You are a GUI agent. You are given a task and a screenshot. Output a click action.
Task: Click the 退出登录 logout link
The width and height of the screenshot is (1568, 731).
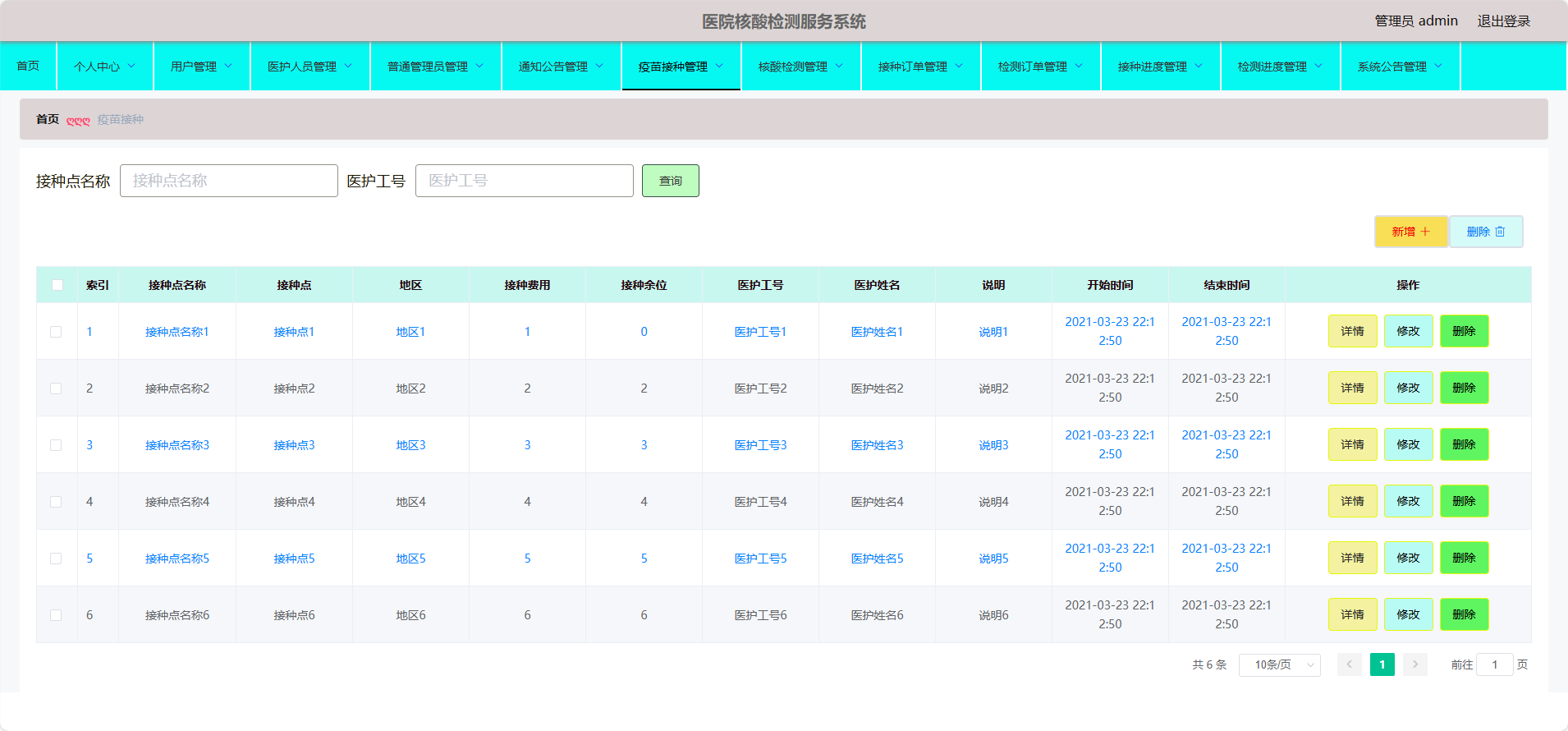coord(1504,21)
